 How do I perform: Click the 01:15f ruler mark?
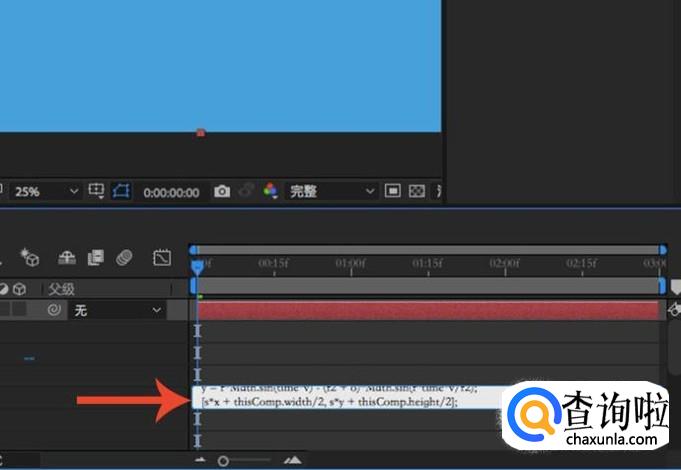(428, 264)
